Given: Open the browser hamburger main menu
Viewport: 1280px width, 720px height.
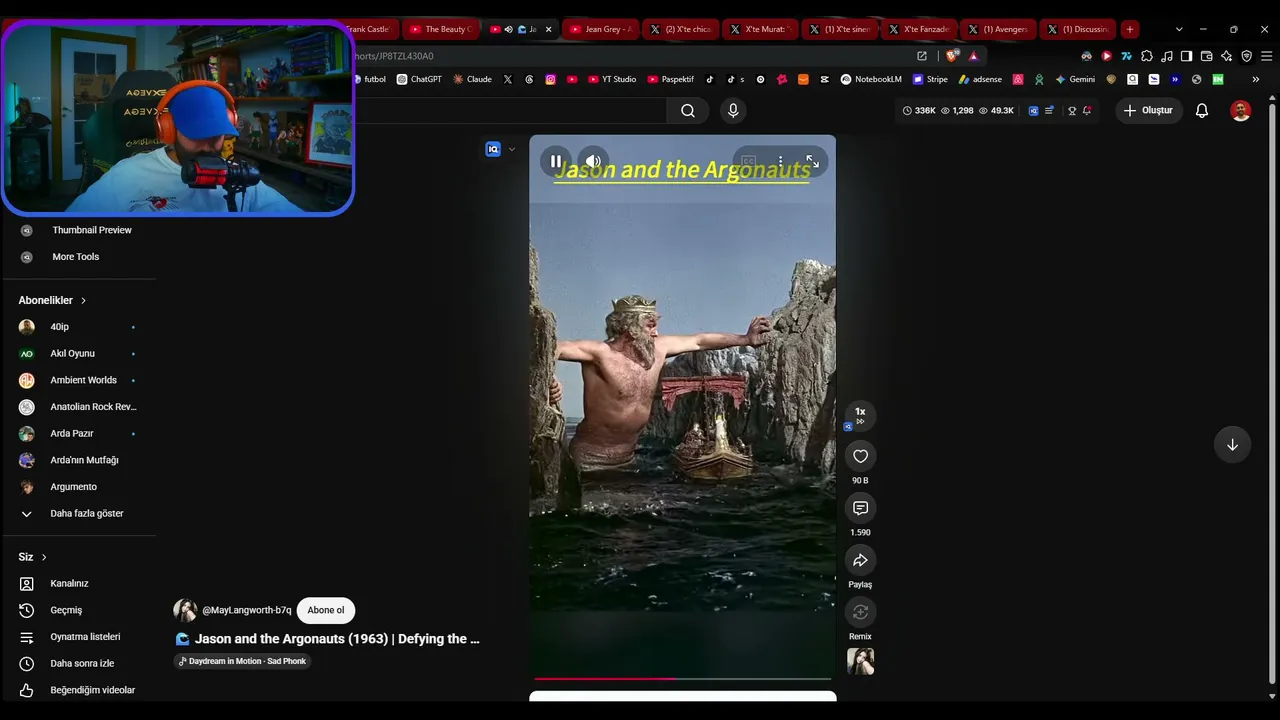Looking at the screenshot, I should (x=1266, y=56).
